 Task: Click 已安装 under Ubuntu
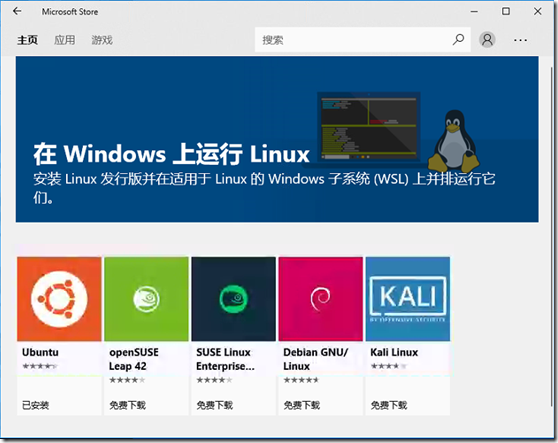pos(36,405)
